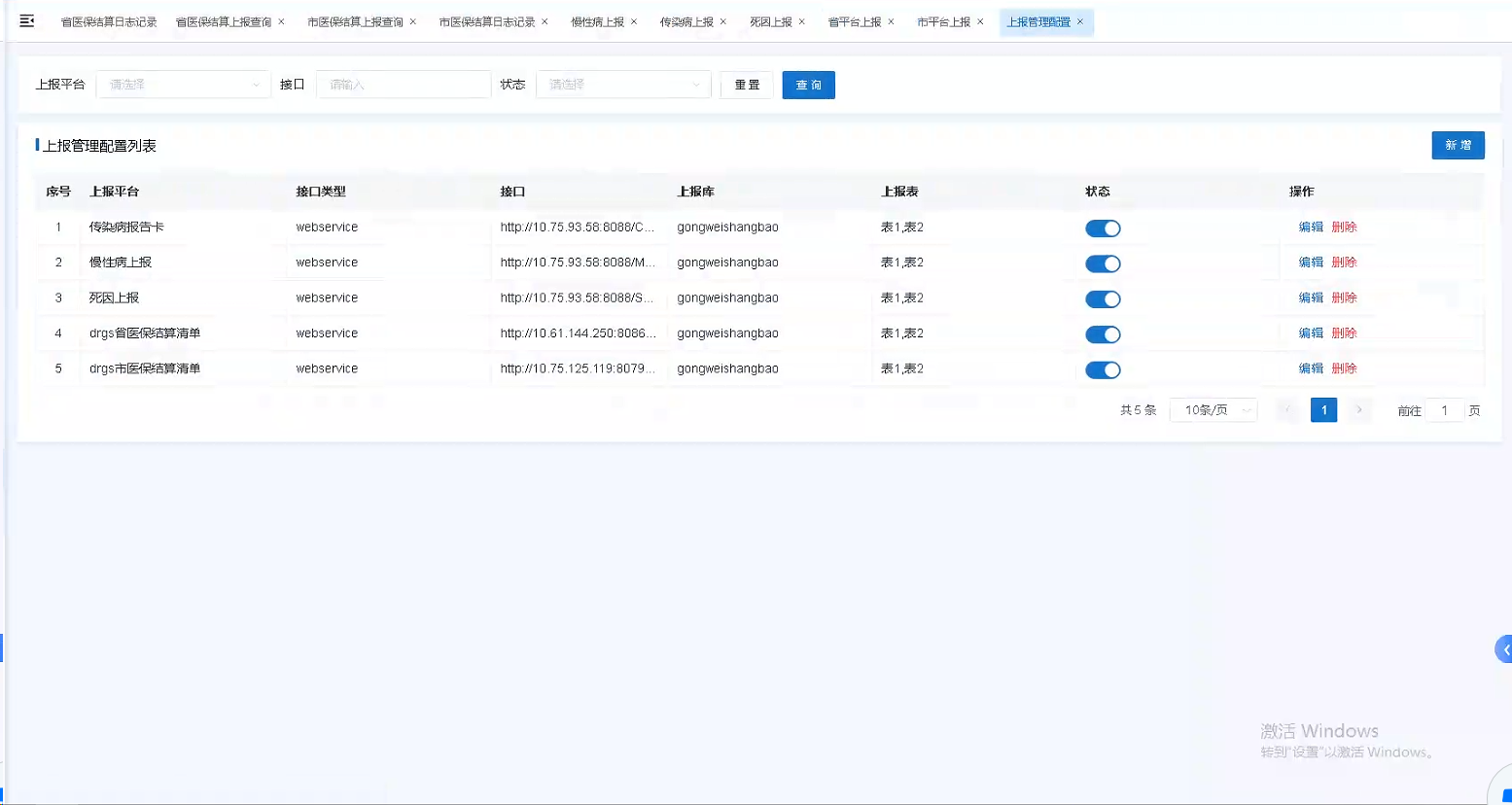Open the blue side drawer arrow handle
Viewport: 1512px width, 805px height.
point(1504,649)
